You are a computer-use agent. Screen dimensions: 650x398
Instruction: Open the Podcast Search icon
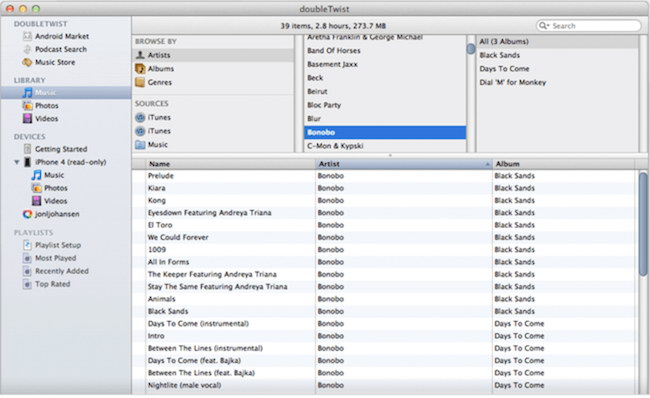[27, 49]
